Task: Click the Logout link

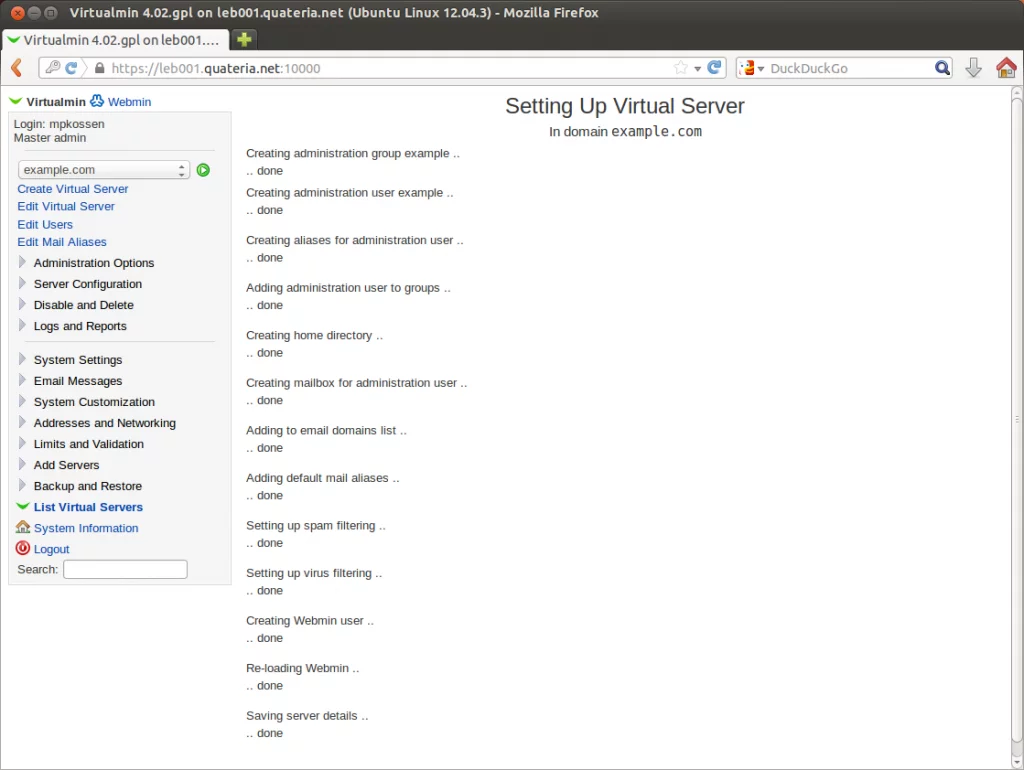Action: [51, 549]
